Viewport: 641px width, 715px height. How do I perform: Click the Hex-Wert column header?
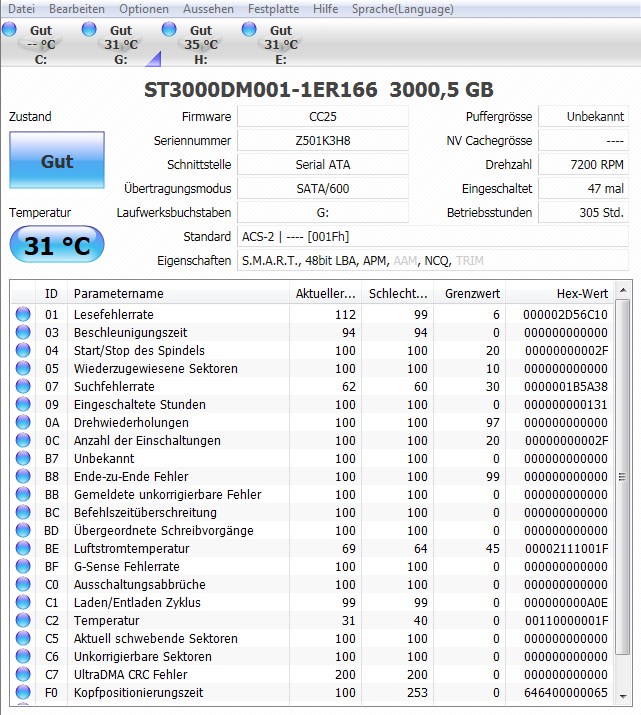coord(560,293)
